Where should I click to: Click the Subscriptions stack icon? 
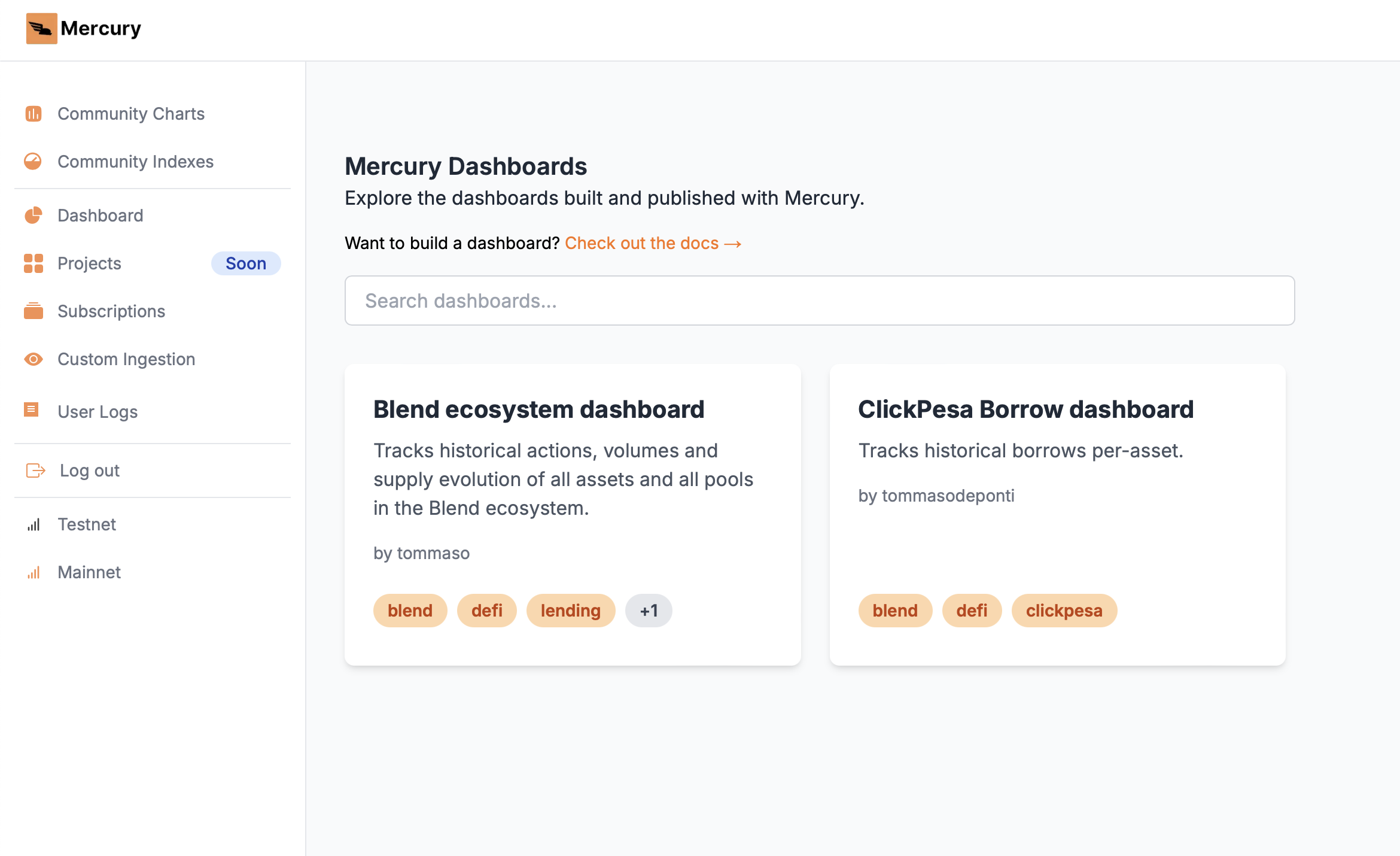tap(34, 311)
